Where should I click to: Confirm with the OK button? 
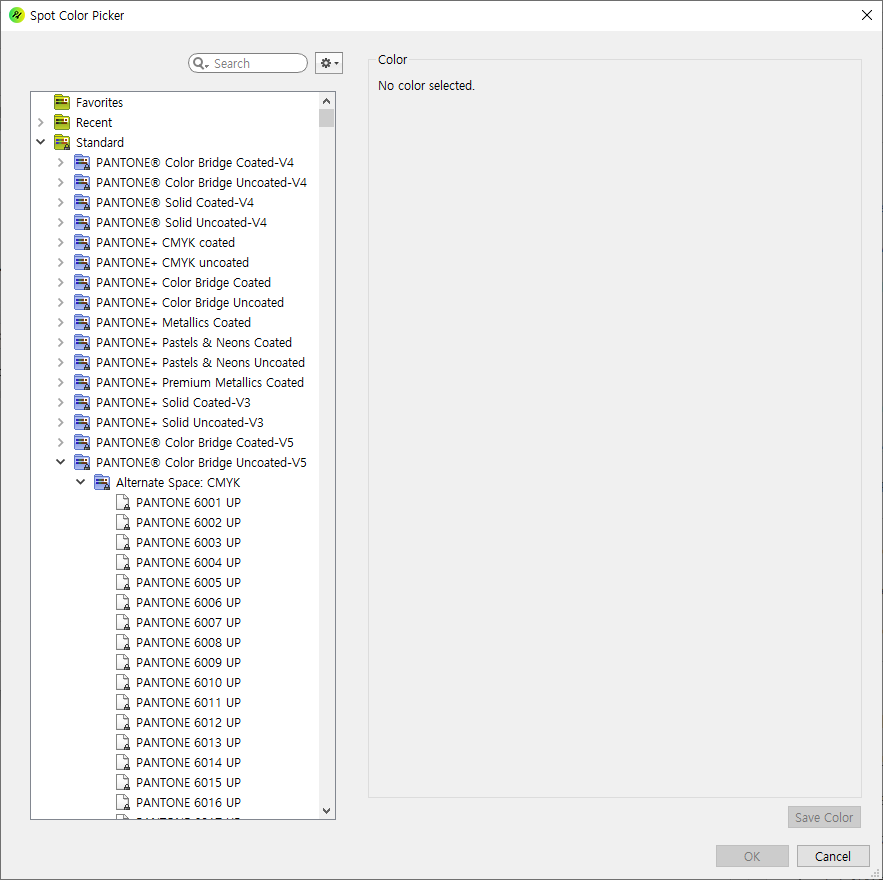[x=752, y=856]
